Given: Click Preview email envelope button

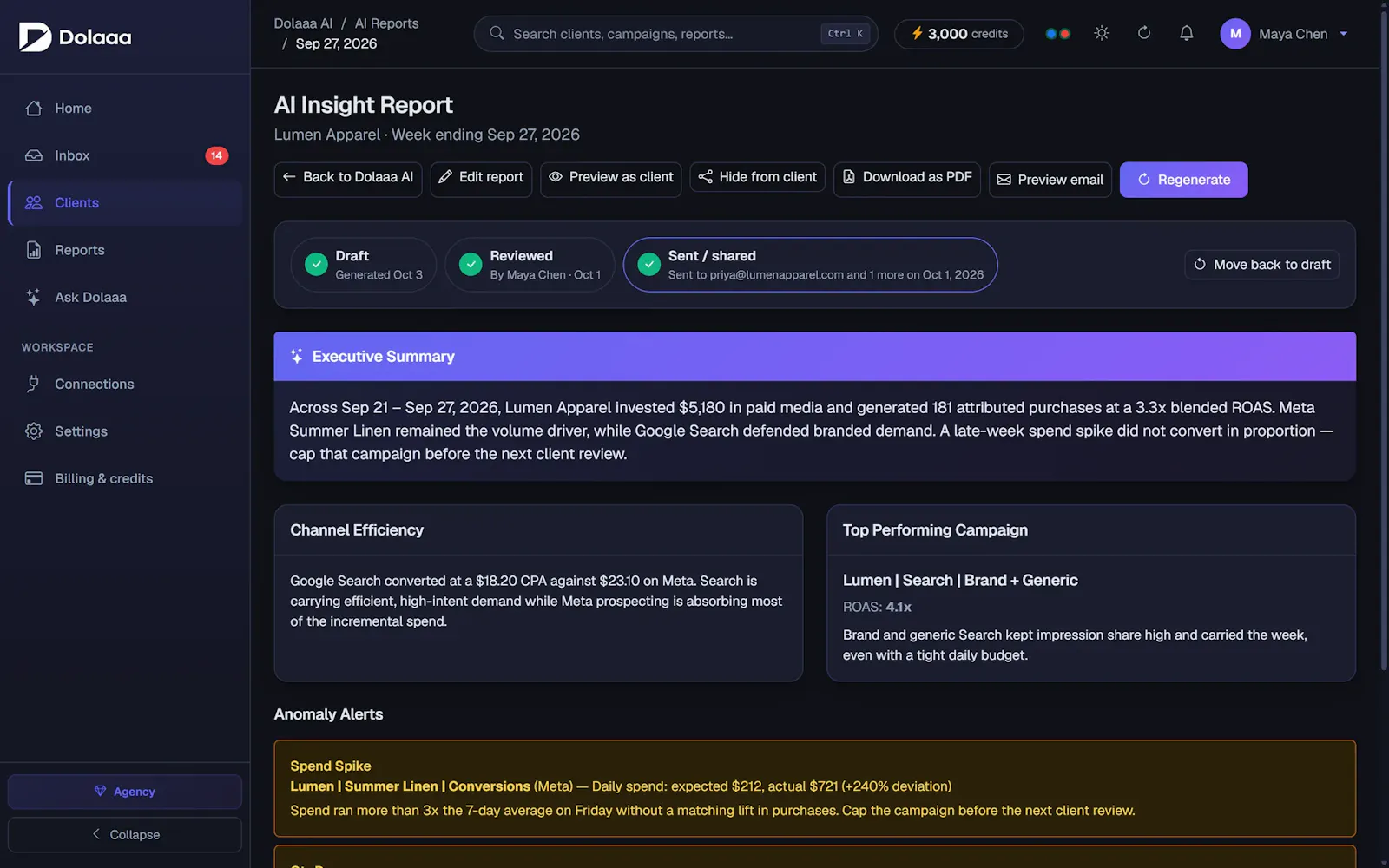Looking at the screenshot, I should 1050,180.
